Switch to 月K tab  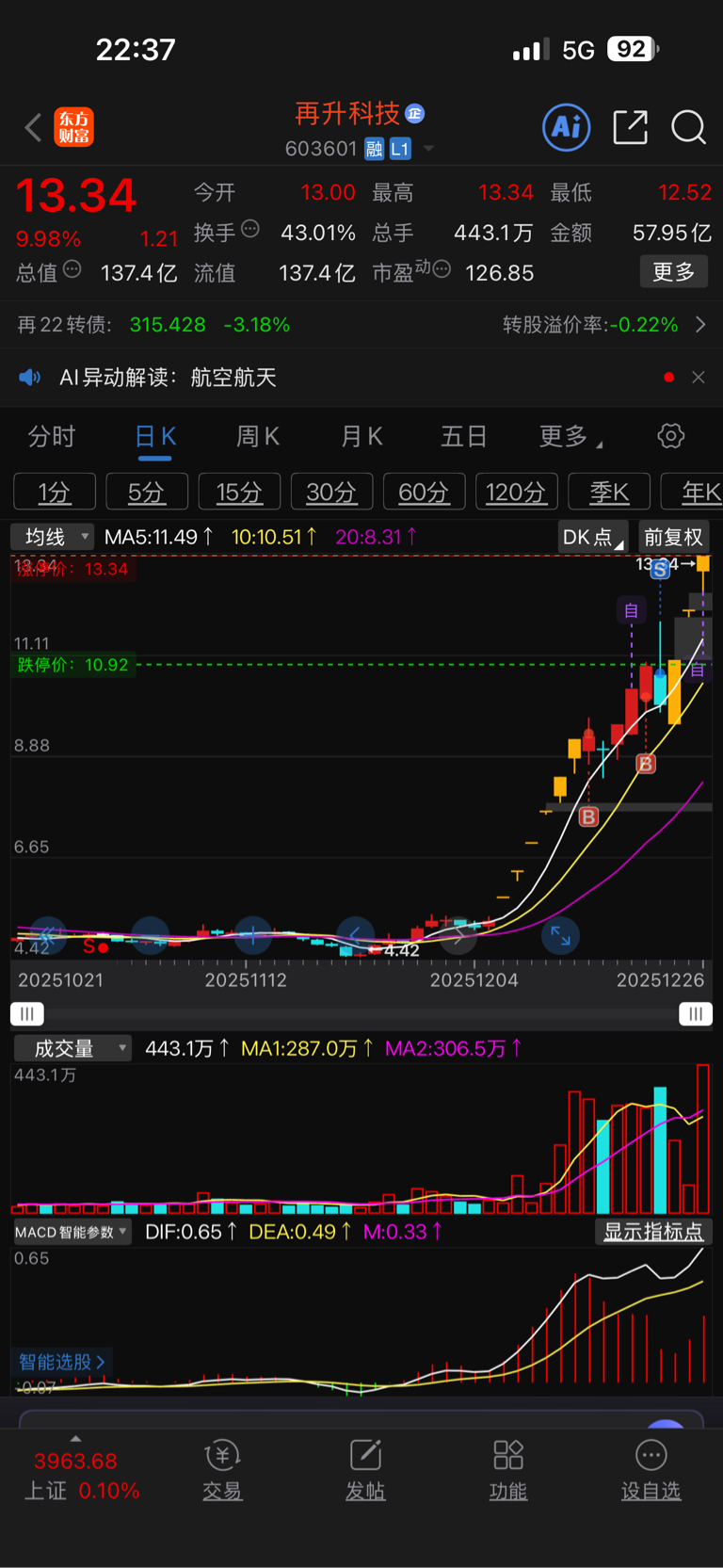point(361,437)
